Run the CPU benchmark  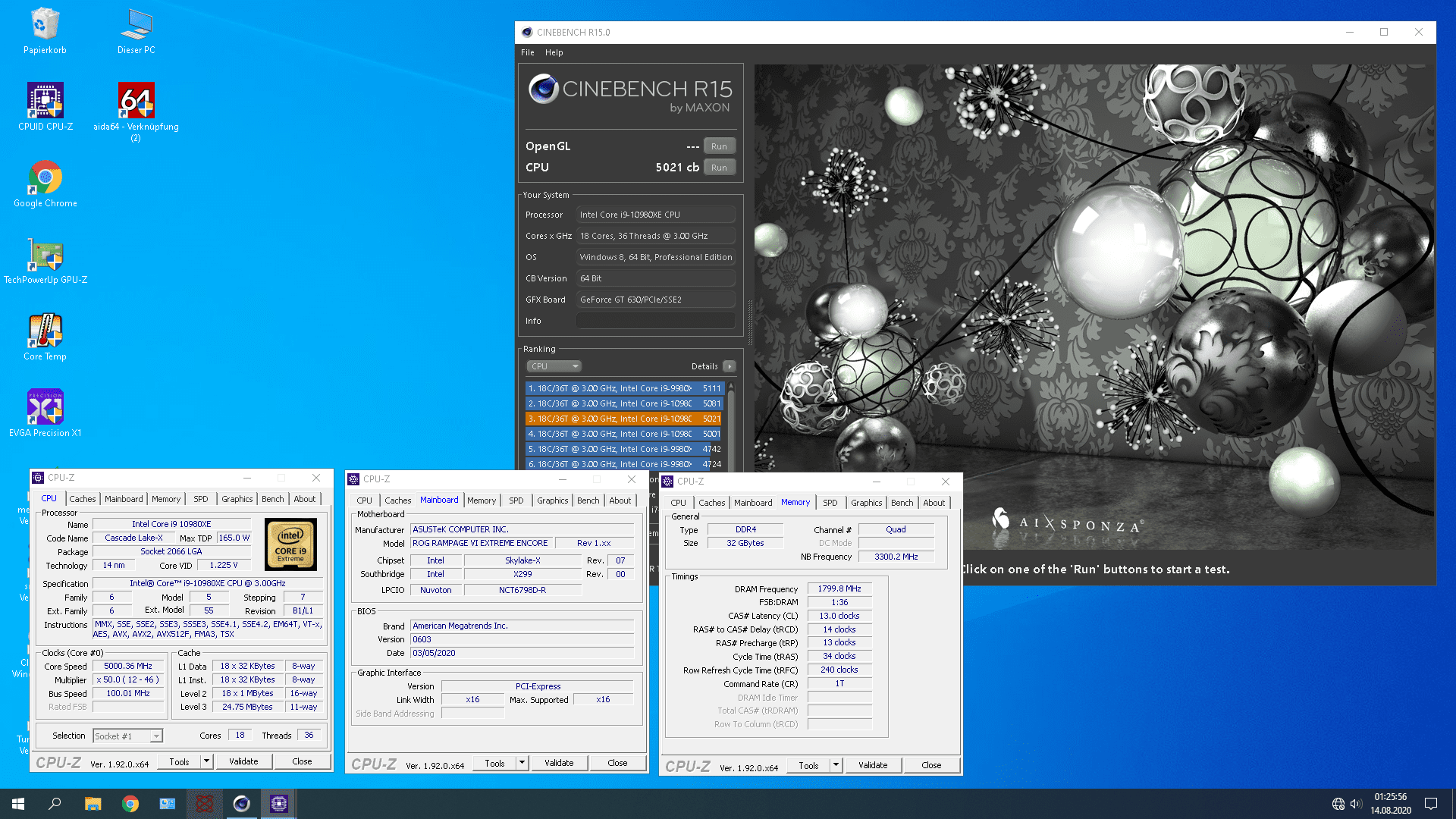pos(719,168)
